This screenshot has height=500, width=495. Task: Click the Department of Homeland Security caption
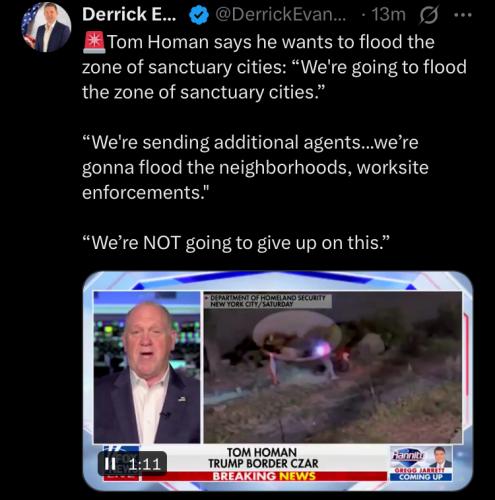tap(268, 301)
